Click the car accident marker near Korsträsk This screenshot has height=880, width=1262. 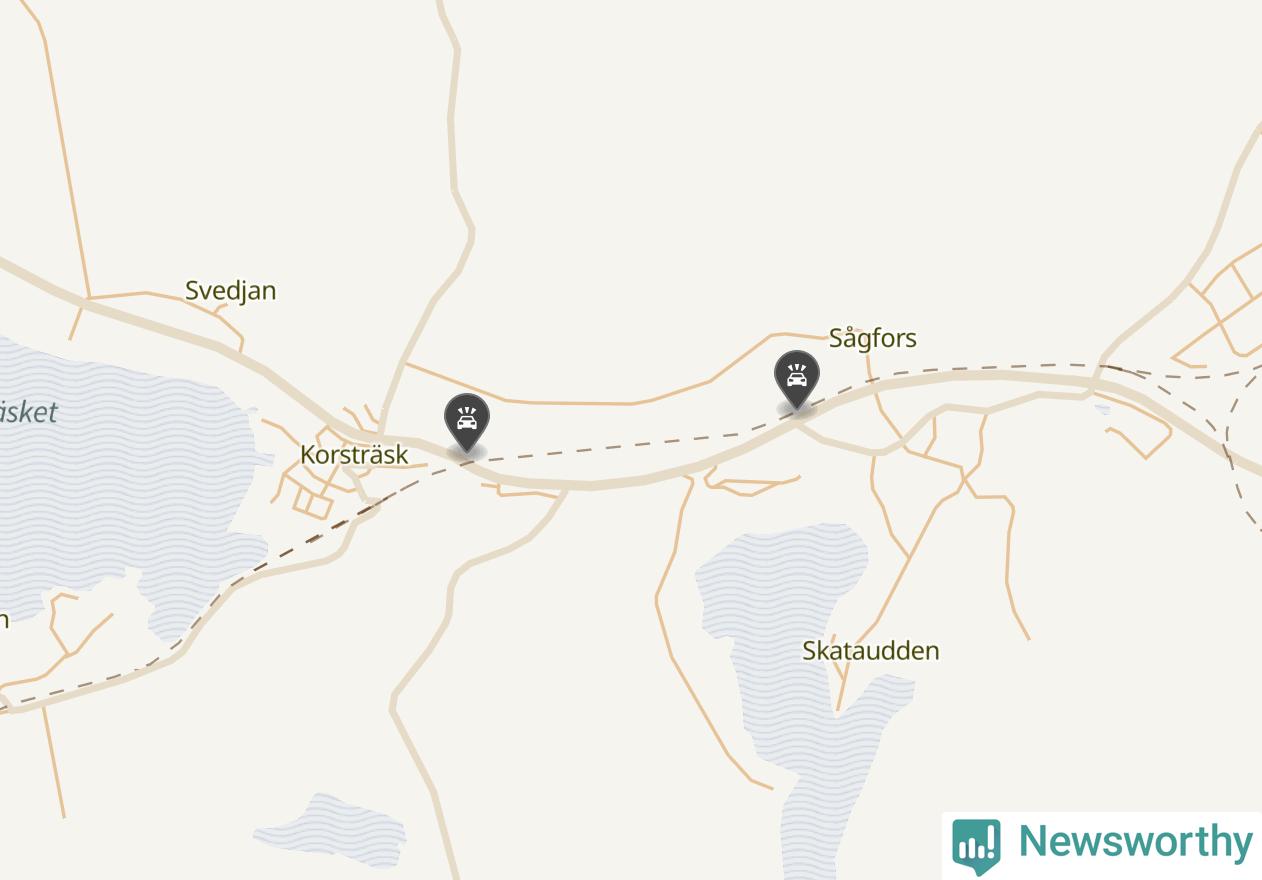pyautogui.click(x=466, y=423)
